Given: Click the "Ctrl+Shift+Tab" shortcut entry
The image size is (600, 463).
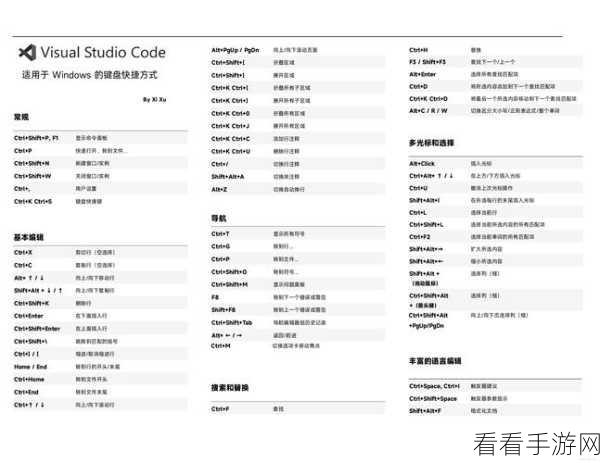Looking at the screenshot, I should tap(232, 323).
